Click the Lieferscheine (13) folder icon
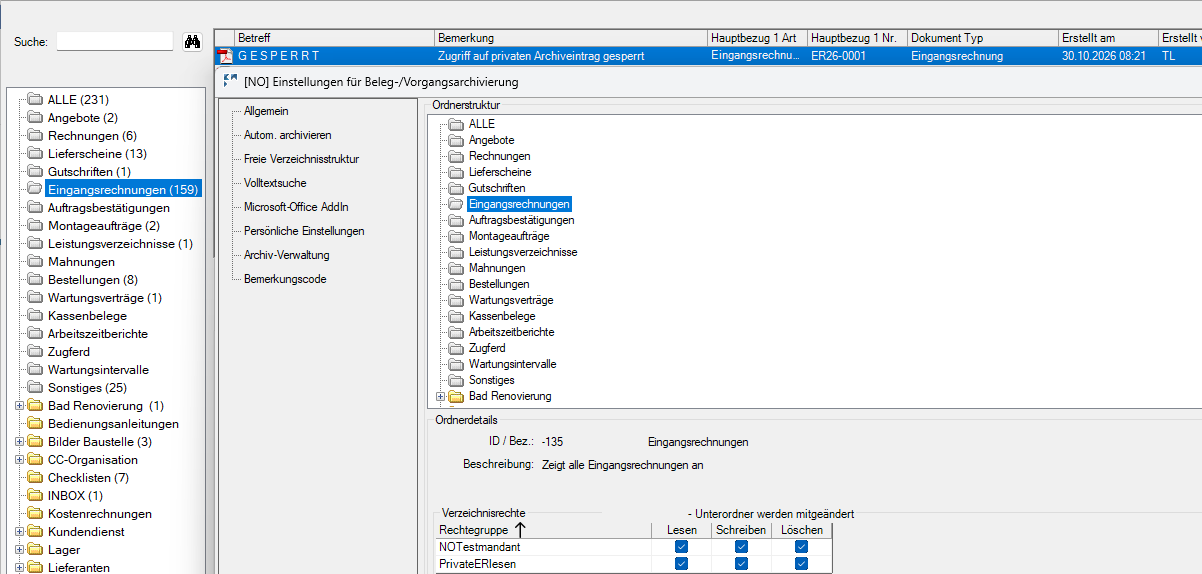The image size is (1202, 574). pos(36,154)
